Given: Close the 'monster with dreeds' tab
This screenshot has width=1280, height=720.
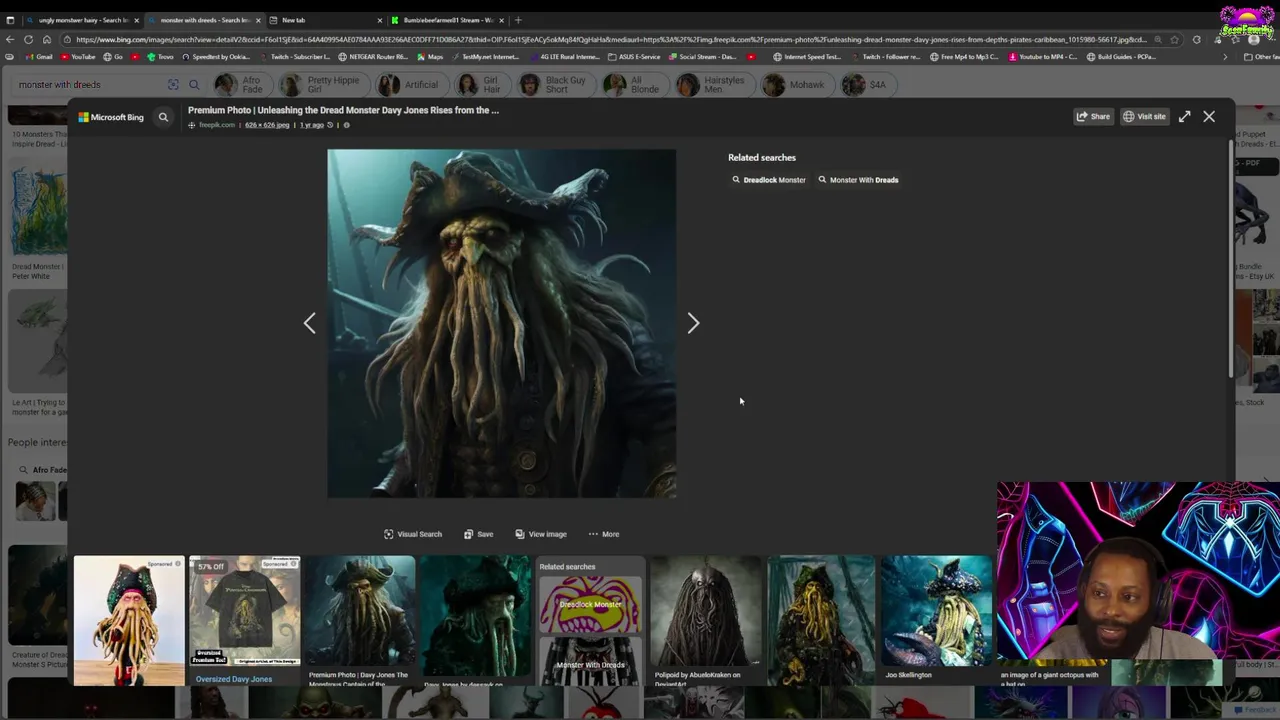Looking at the screenshot, I should click(258, 20).
